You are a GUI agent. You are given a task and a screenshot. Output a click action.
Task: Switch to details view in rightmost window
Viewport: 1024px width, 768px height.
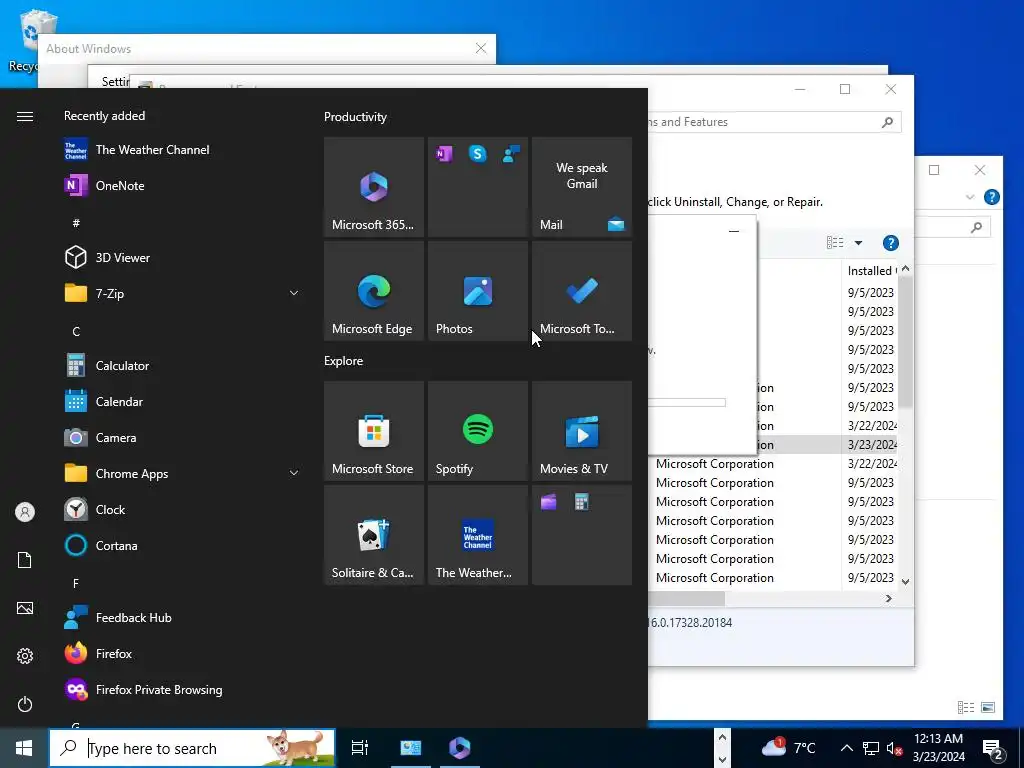click(x=966, y=707)
